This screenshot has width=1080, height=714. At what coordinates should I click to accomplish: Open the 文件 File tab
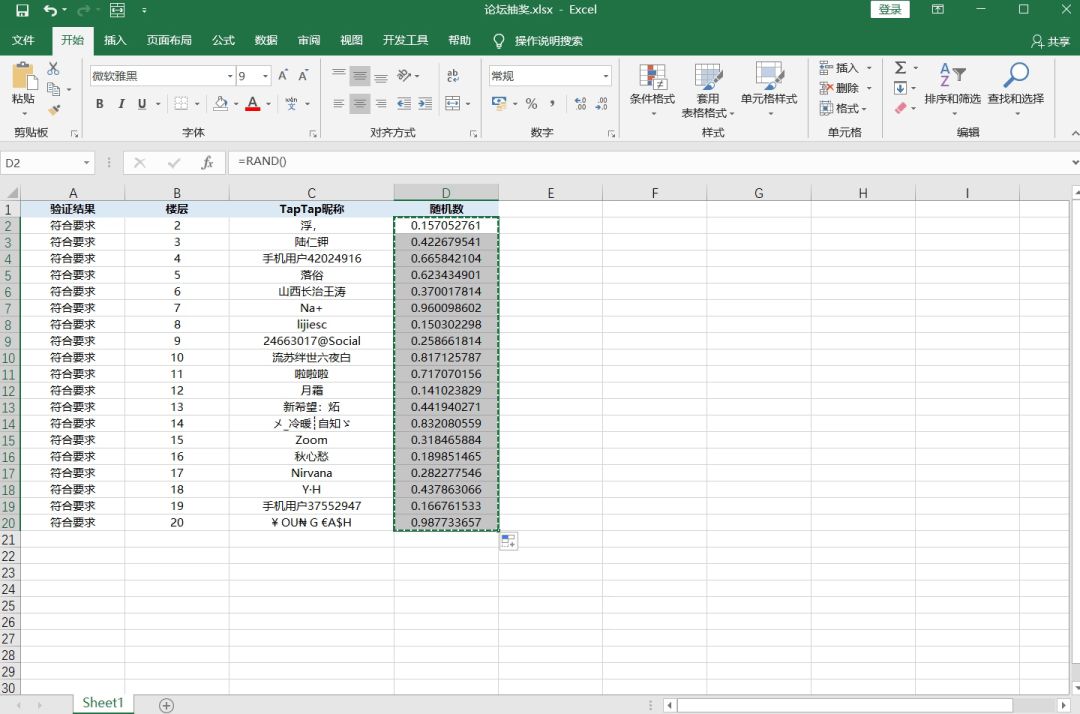pyautogui.click(x=23, y=41)
